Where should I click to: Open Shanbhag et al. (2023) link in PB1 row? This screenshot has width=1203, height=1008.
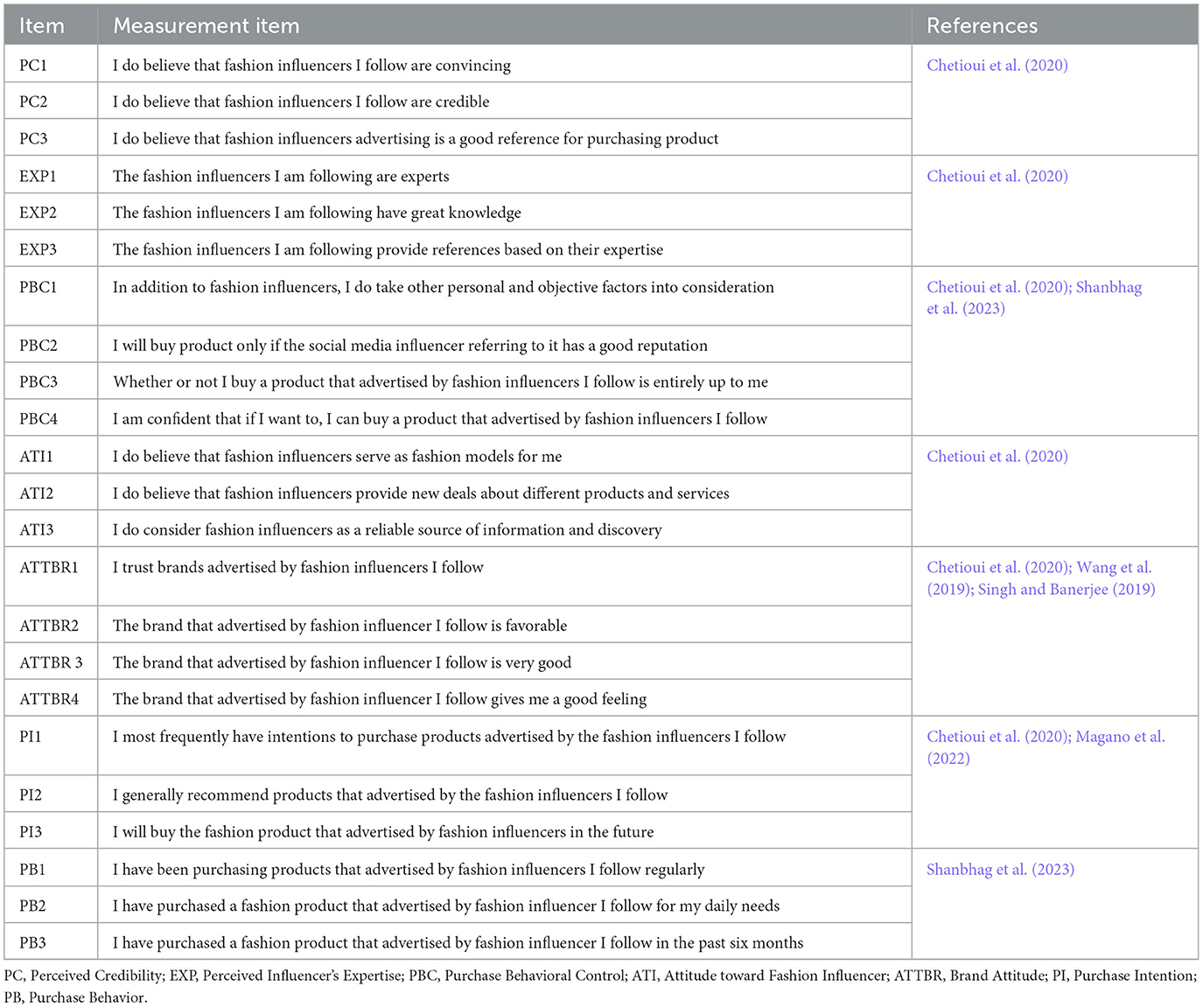coord(1001,870)
